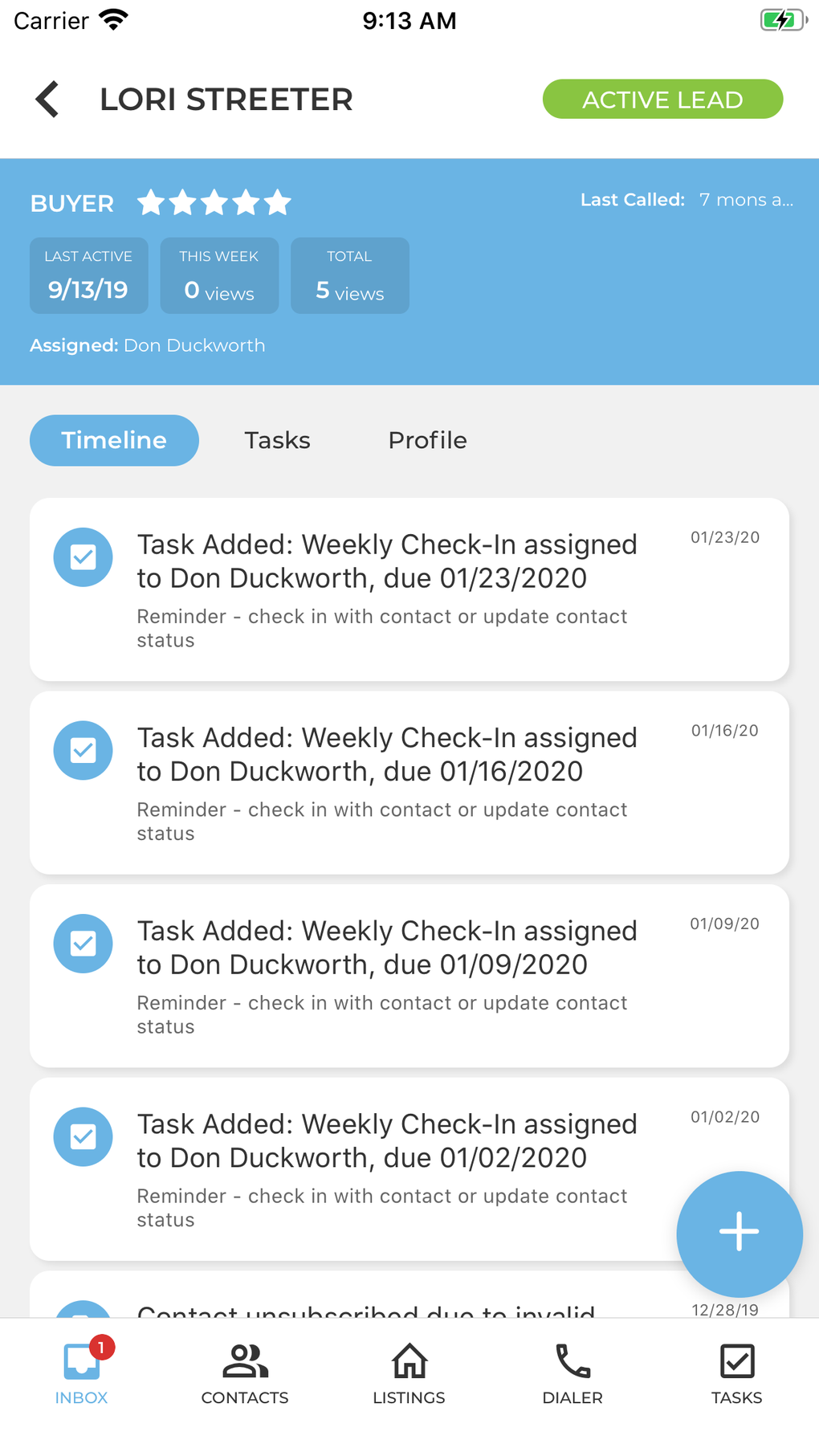The width and height of the screenshot is (819, 1456).
Task: Tap the TOTAL views stat box
Action: 349,275
